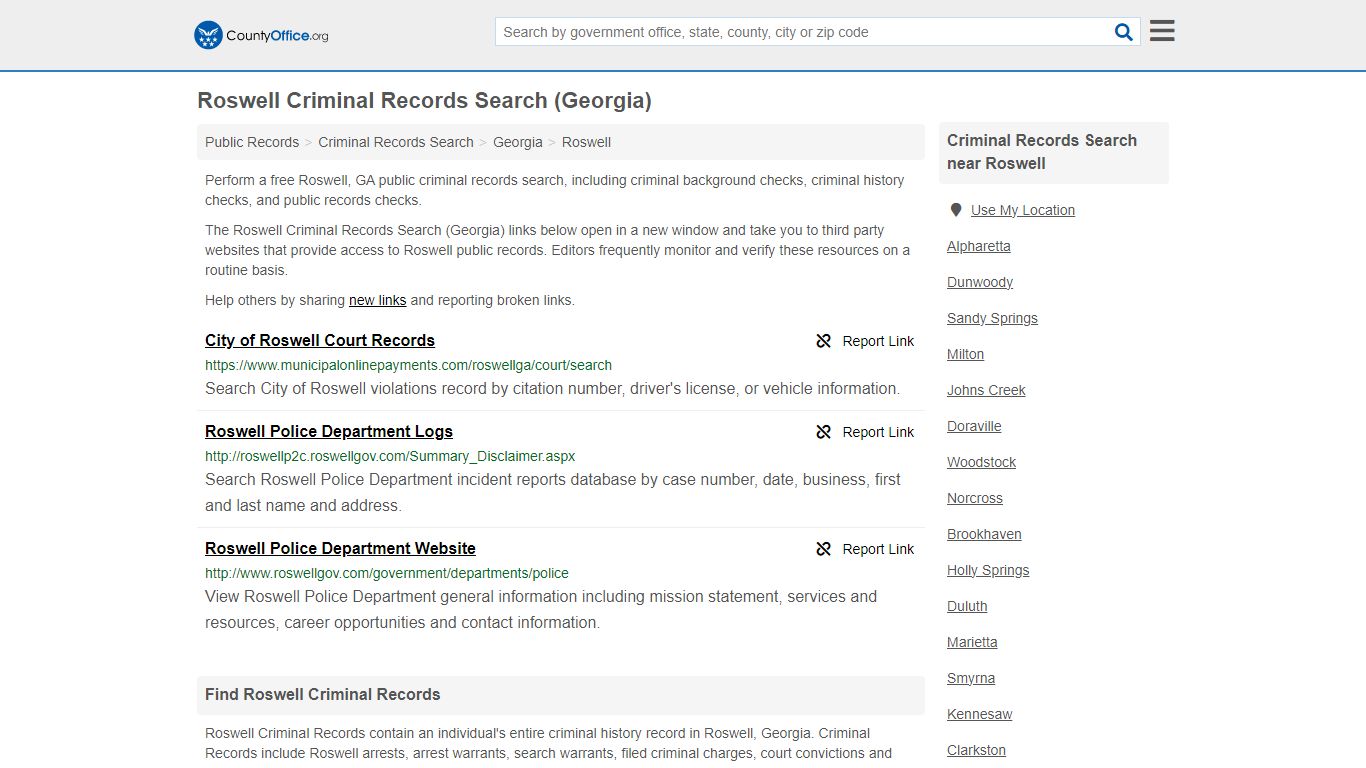This screenshot has width=1366, height=768.
Task: Go to Georgia breadcrumb
Action: [x=518, y=142]
